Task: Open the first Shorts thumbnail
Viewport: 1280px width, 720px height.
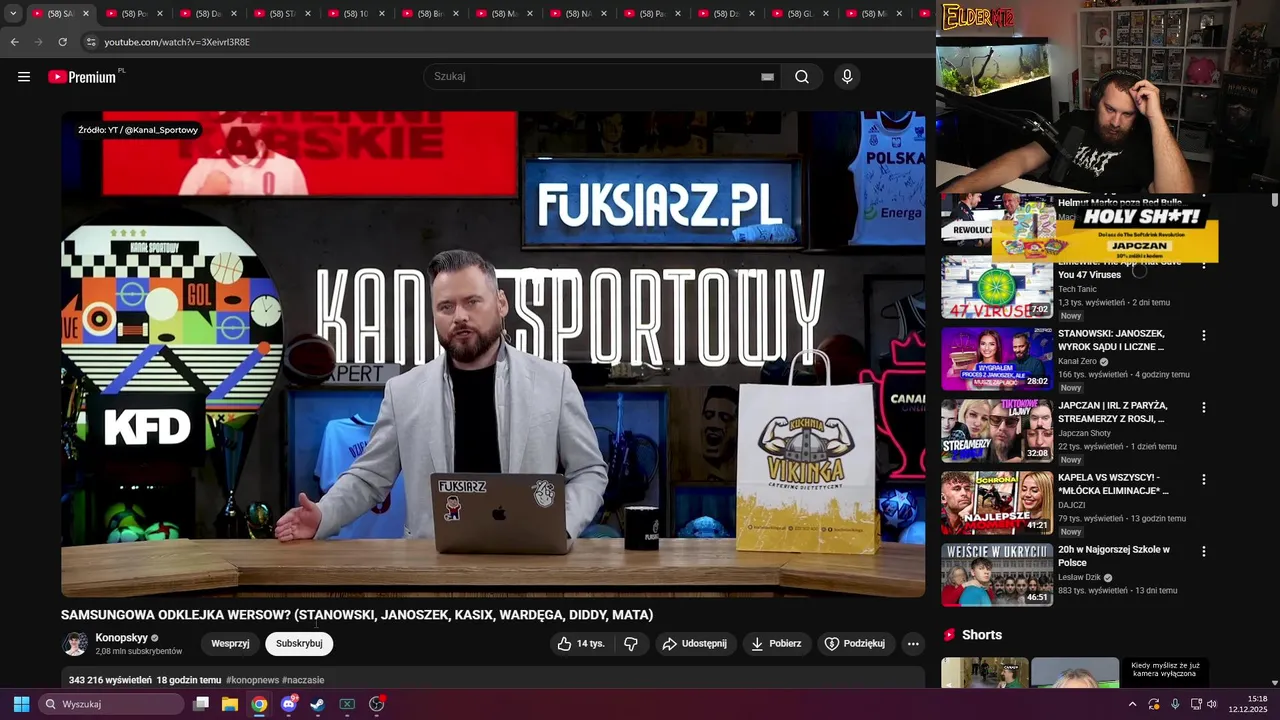Action: coord(984,673)
